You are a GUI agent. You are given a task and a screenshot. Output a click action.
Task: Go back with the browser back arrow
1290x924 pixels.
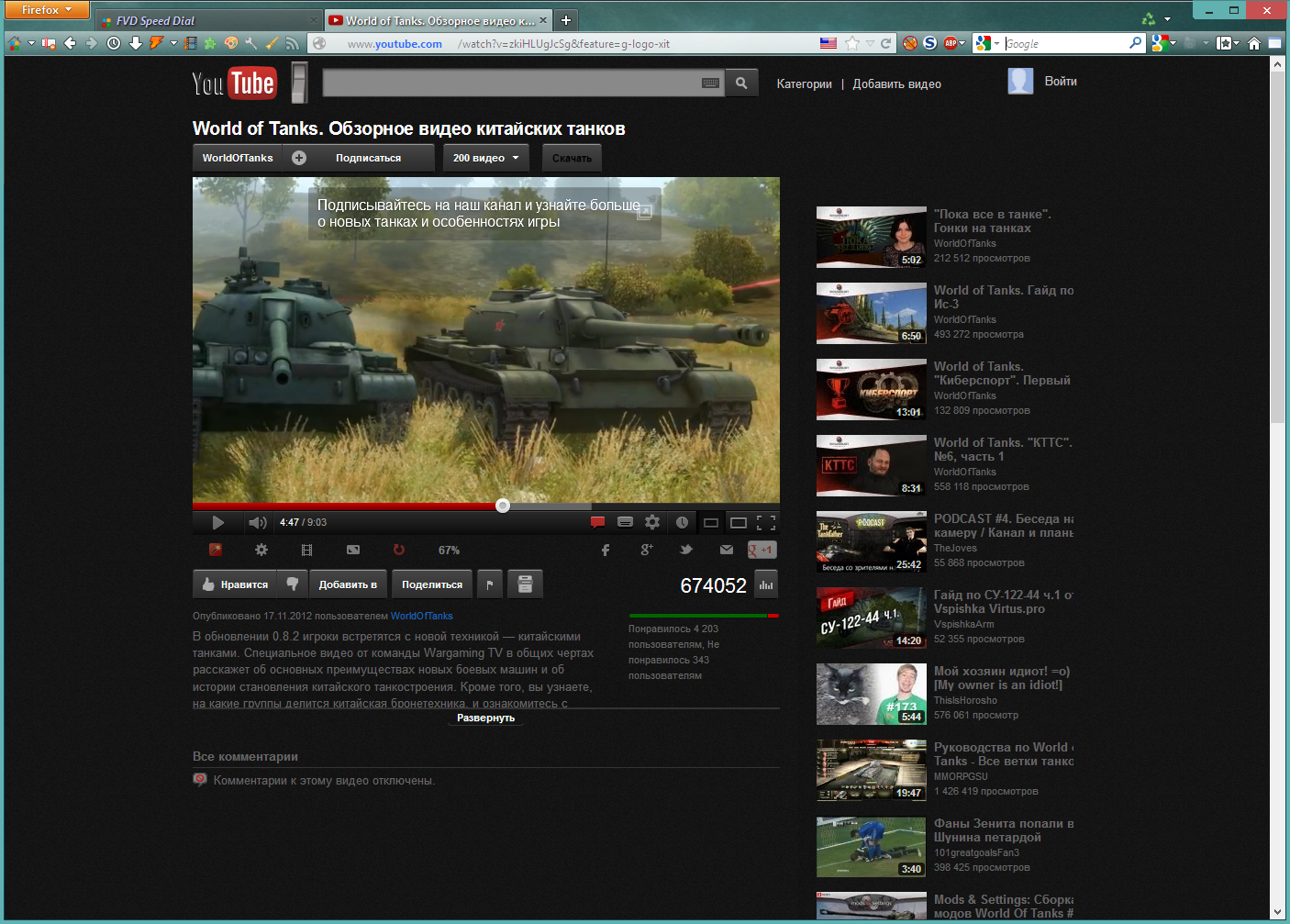pyautogui.click(x=70, y=43)
